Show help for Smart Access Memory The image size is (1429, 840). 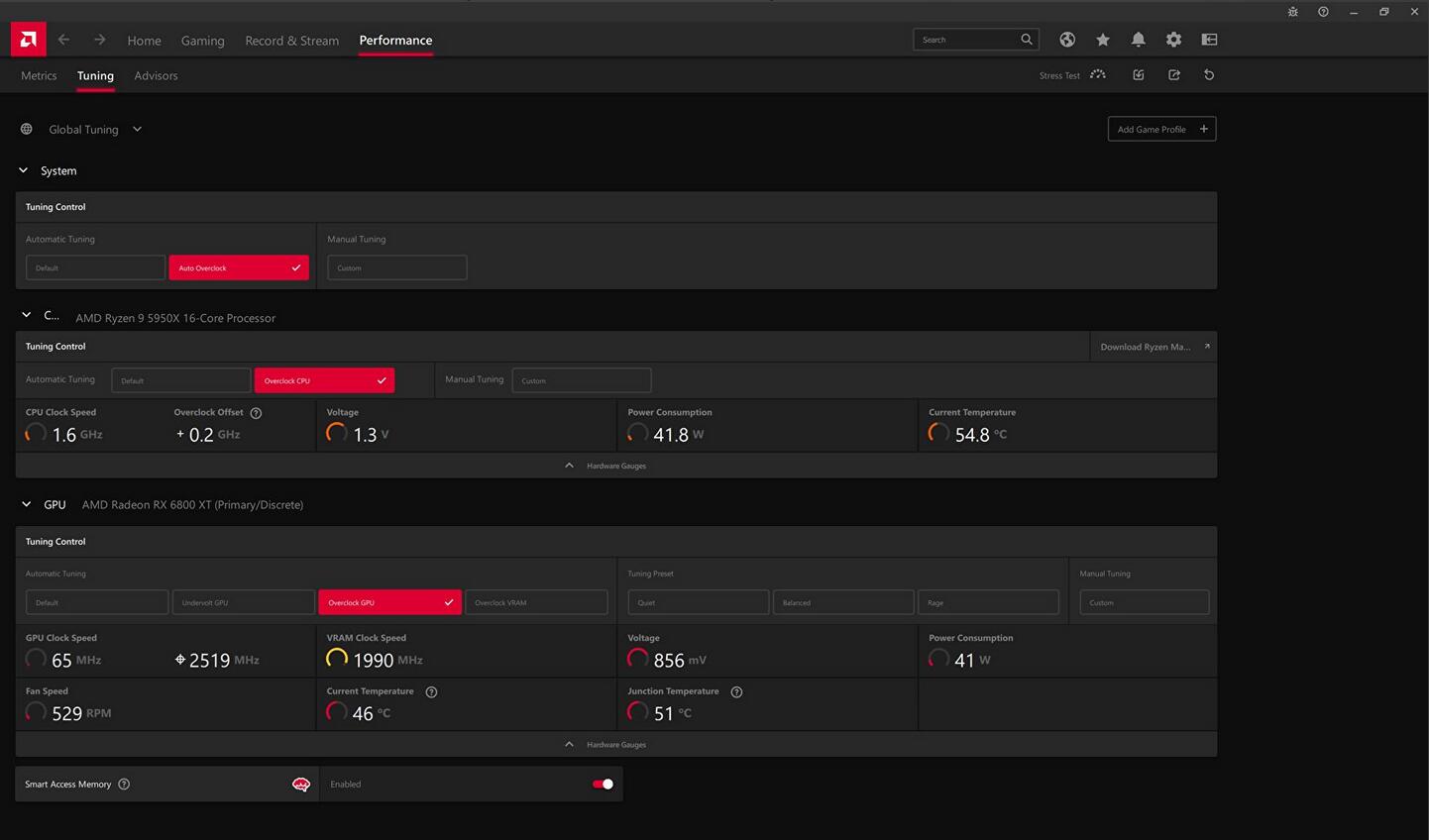coord(124,785)
